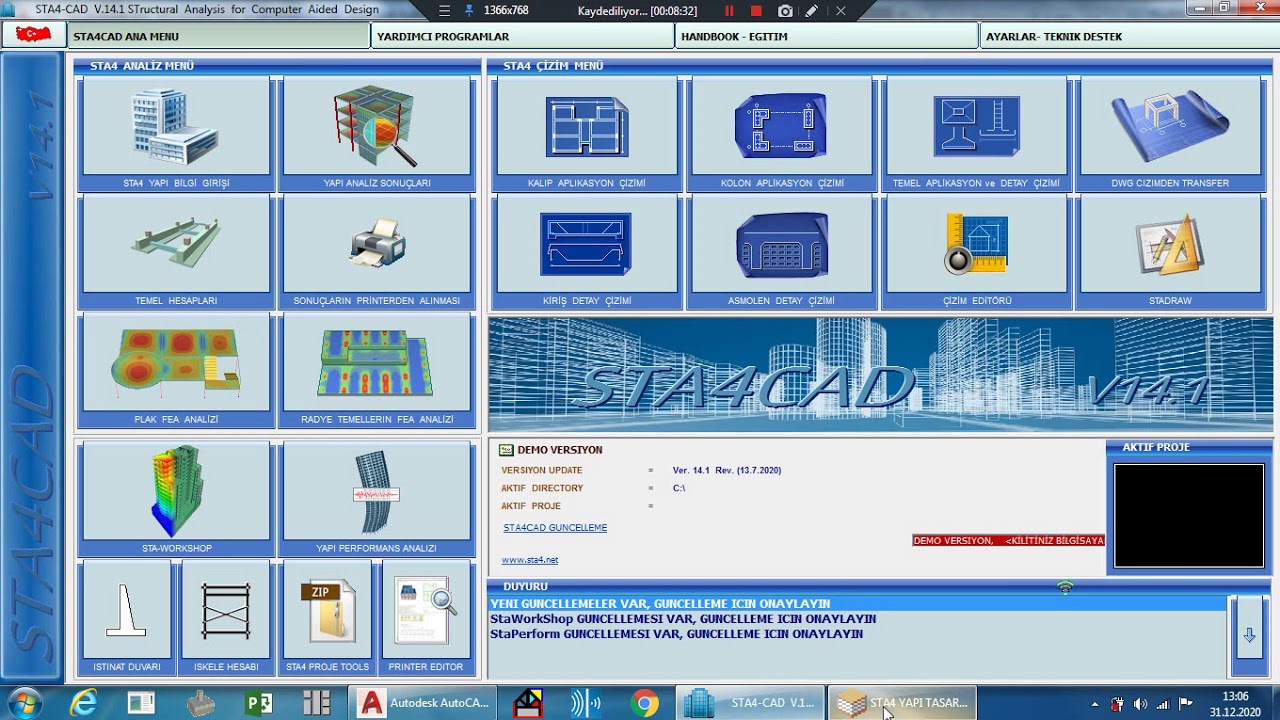Launch STADRAW tool
This screenshot has height=720, width=1280.
pos(1170,252)
